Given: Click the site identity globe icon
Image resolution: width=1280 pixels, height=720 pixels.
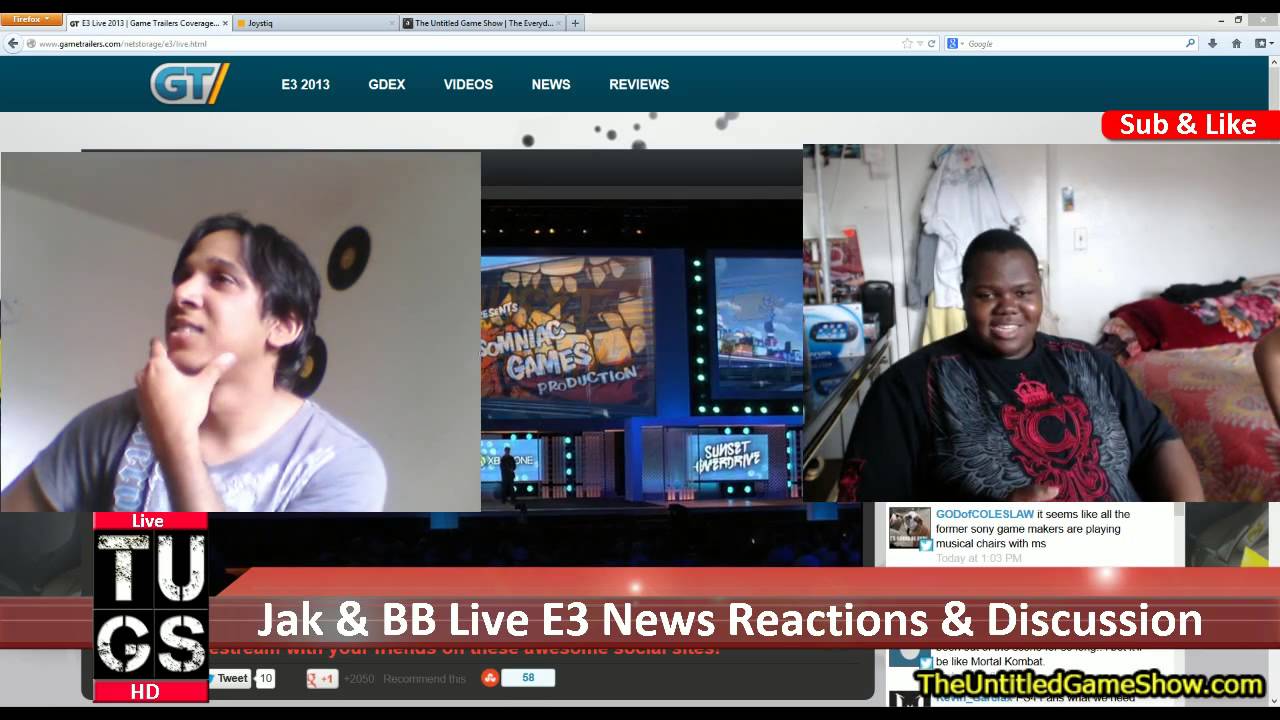Looking at the screenshot, I should [x=31, y=44].
